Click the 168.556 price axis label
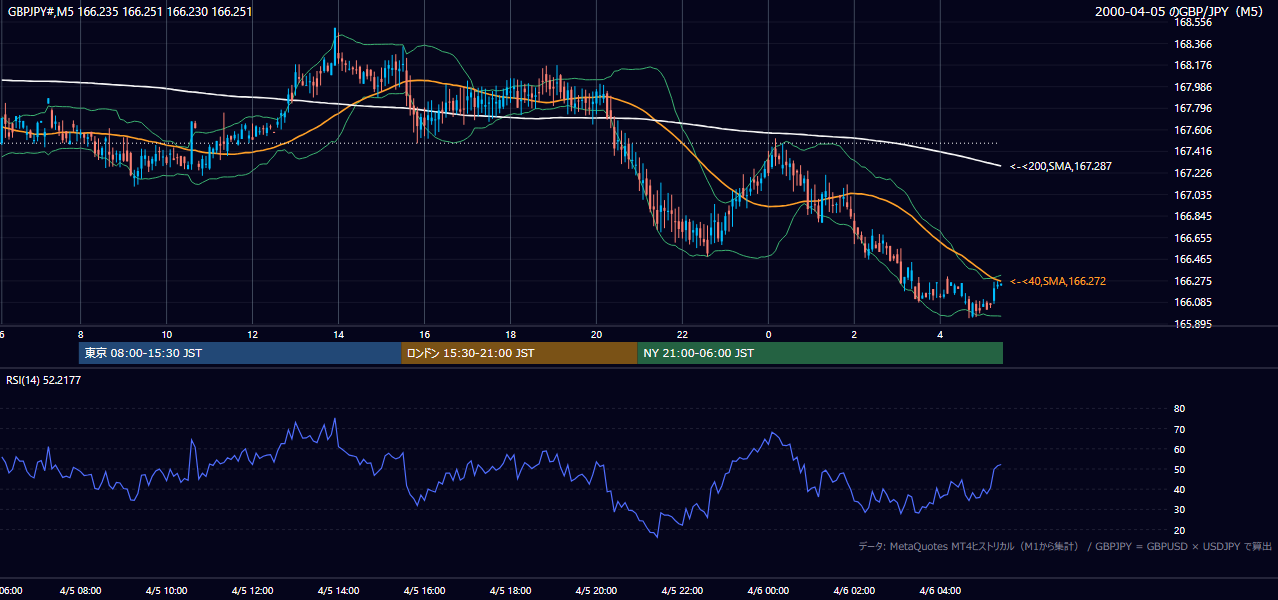Image resolution: width=1278 pixels, height=600 pixels. 1192,22
